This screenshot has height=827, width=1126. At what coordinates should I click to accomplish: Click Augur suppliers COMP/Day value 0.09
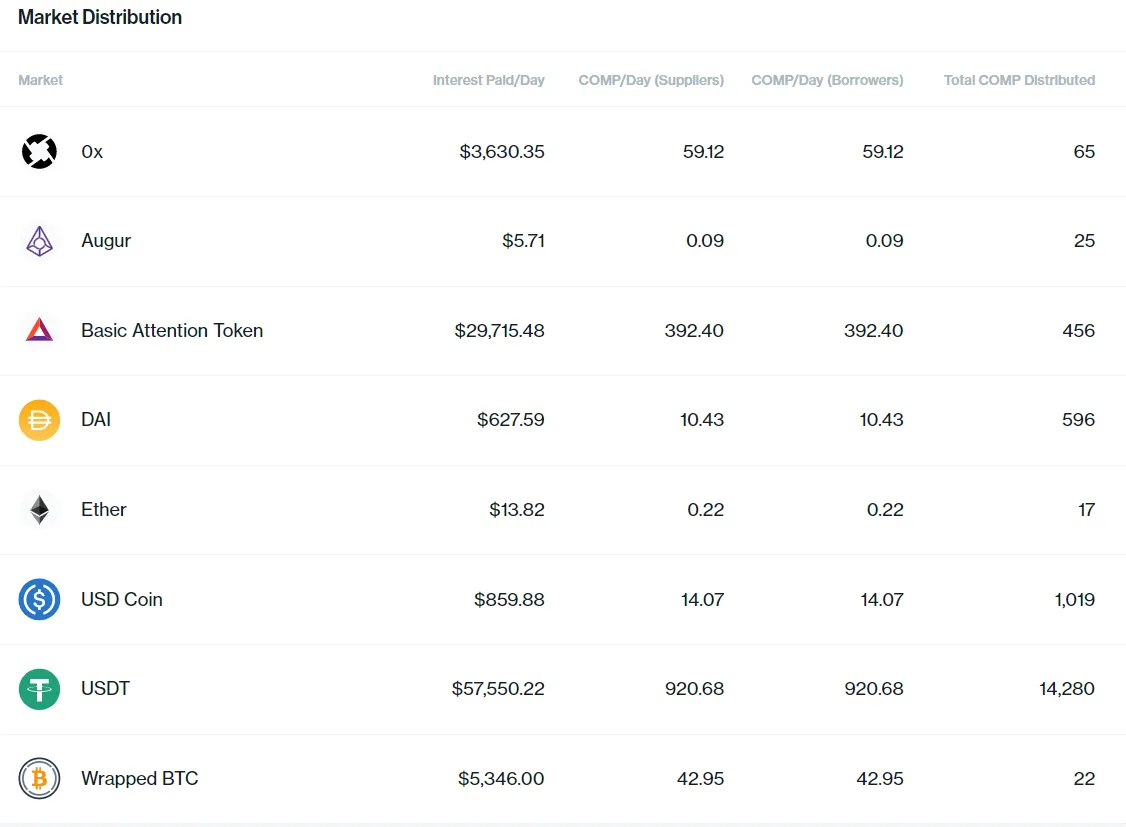705,240
